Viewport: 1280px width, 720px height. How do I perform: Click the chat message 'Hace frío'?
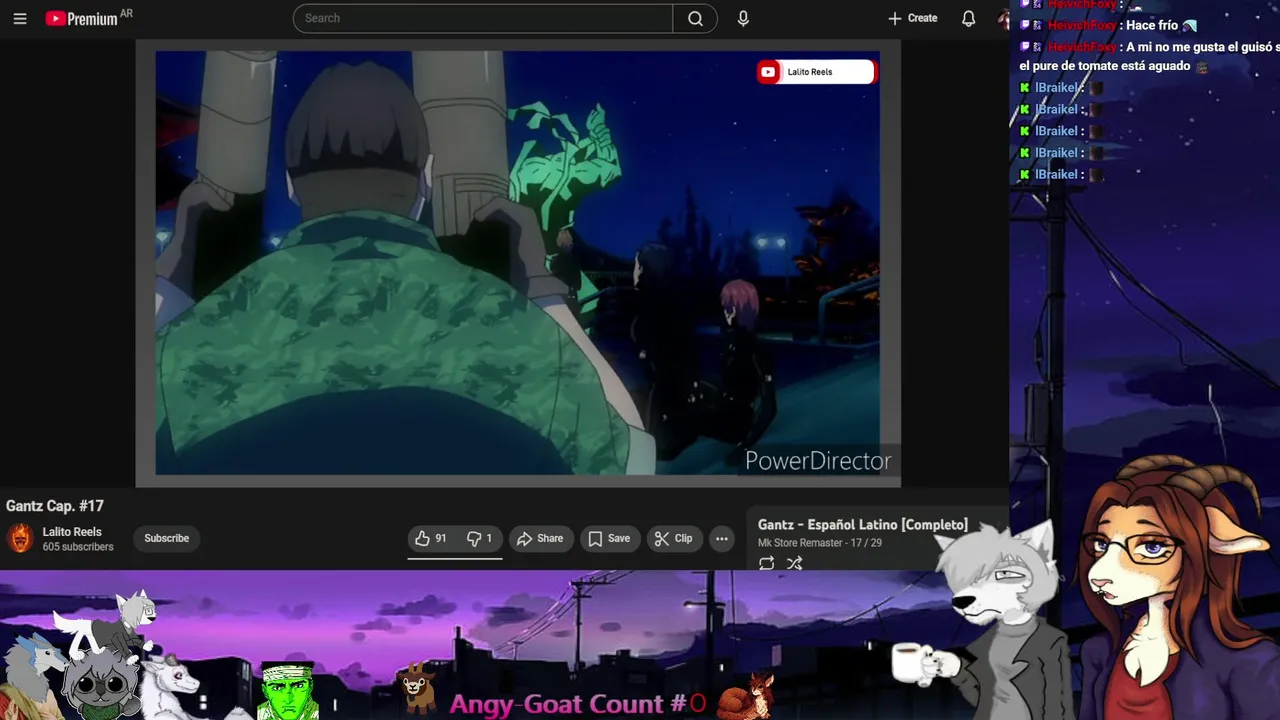(x=1152, y=25)
